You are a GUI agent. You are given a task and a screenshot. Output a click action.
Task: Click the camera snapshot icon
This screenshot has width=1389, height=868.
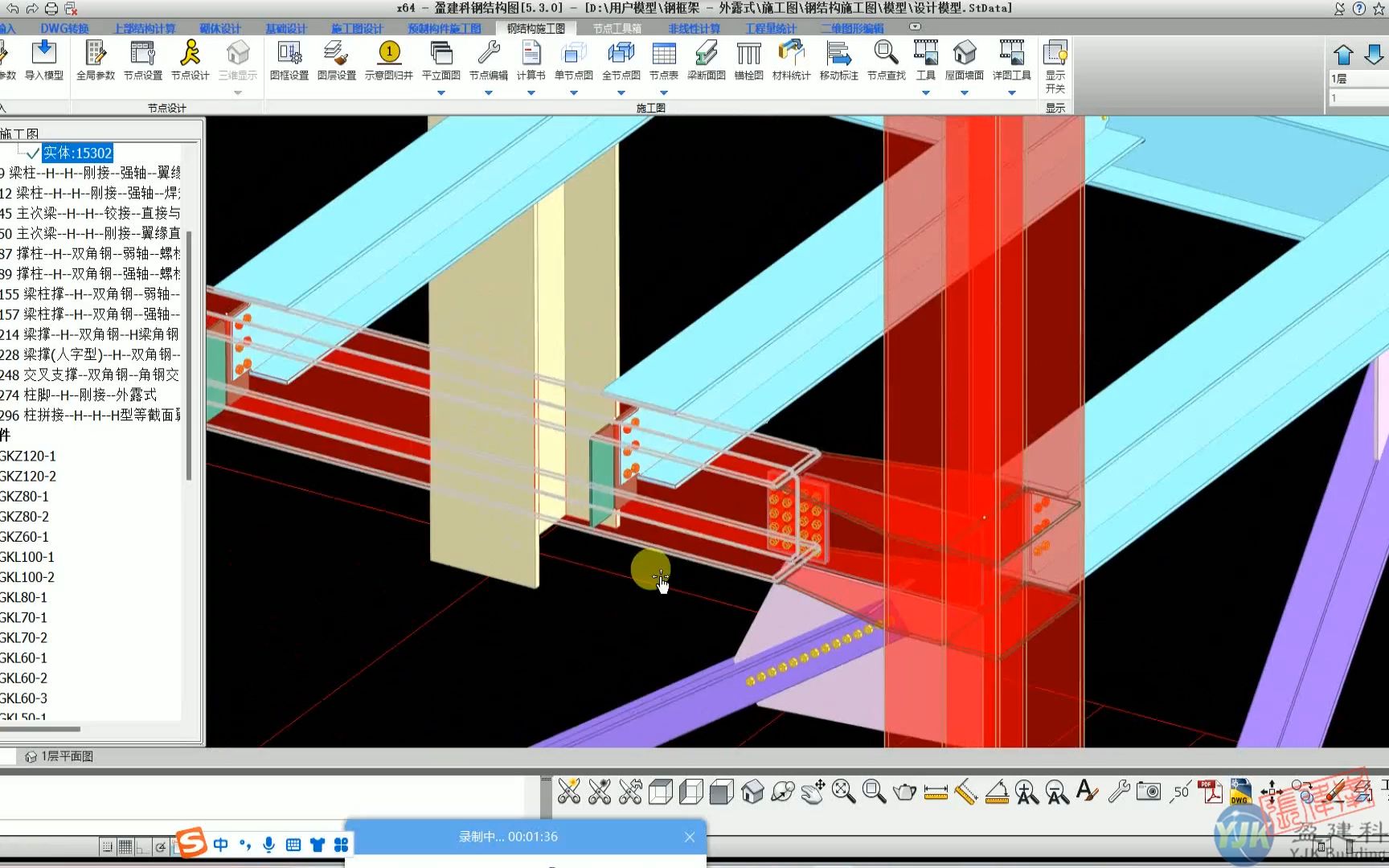1149,792
